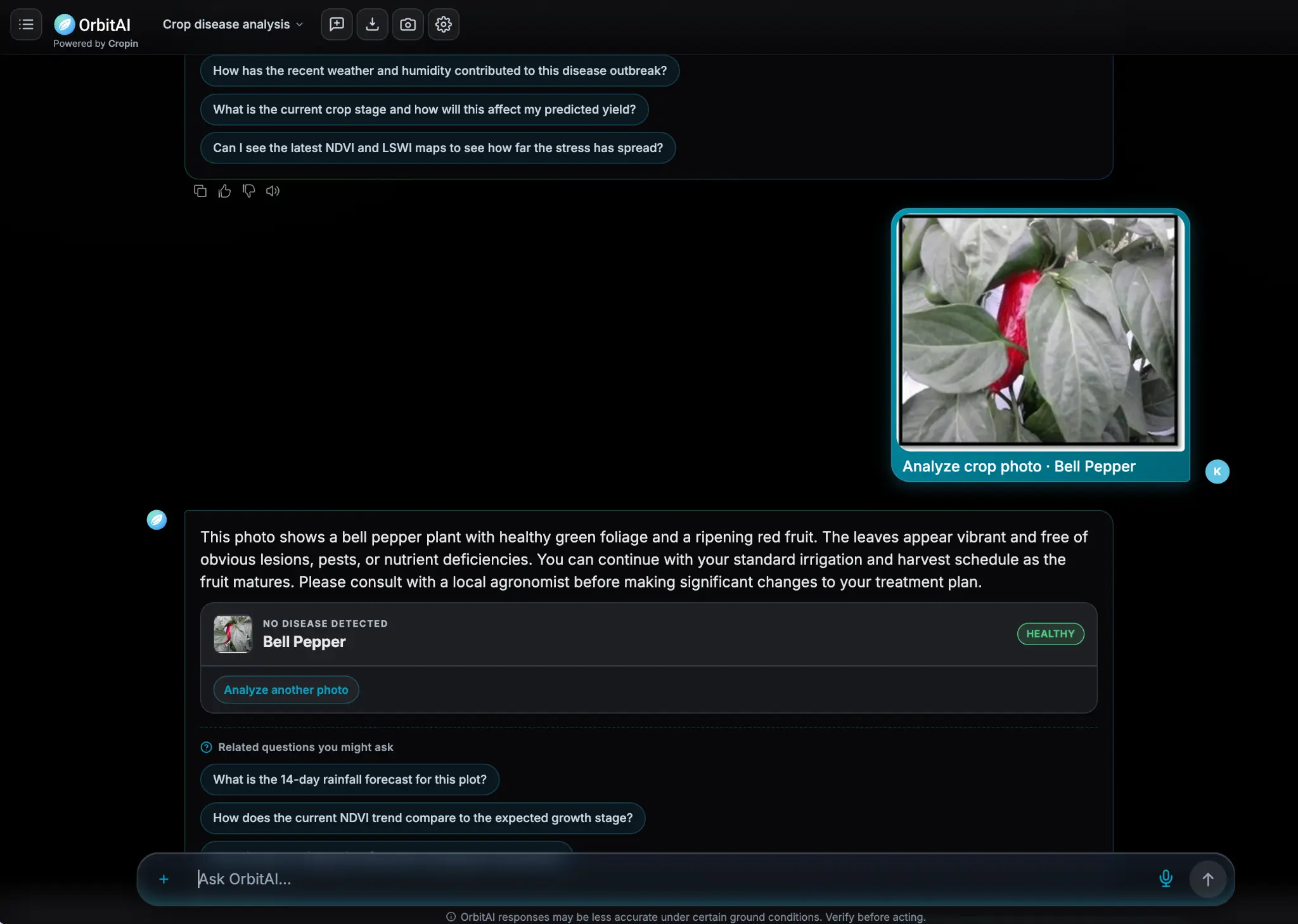Give thumbs down to the response
Screen dimensions: 1298x924
(248, 191)
